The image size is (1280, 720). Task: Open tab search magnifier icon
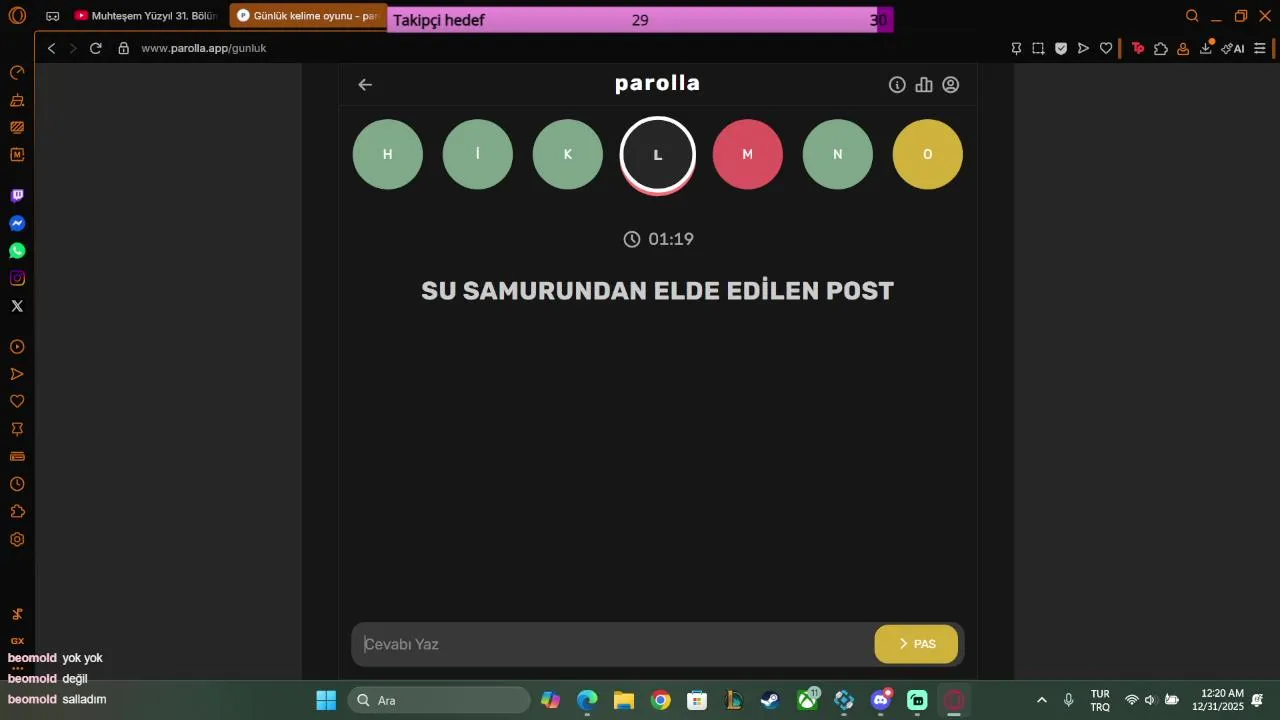[x=1192, y=16]
